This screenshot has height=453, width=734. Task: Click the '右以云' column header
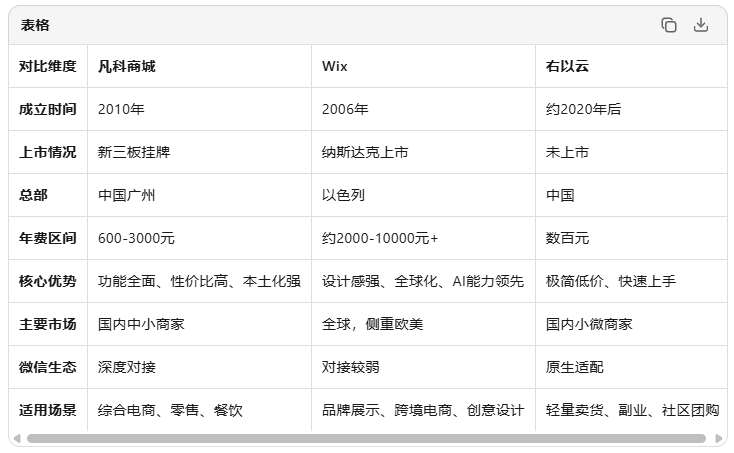click(631, 66)
